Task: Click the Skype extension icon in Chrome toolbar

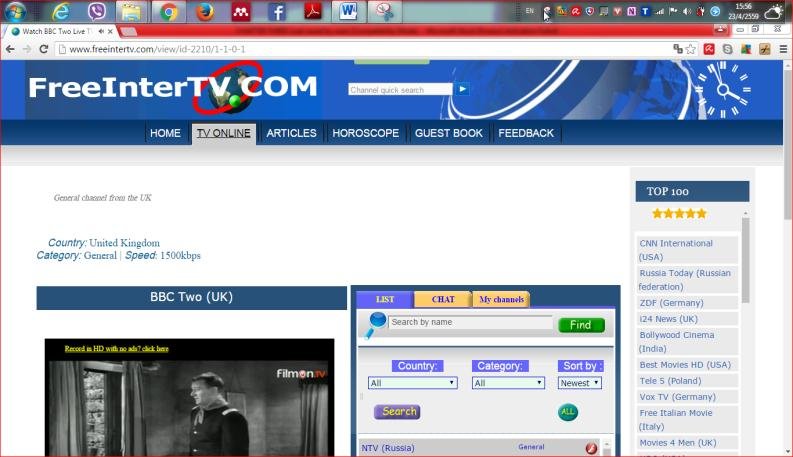Action: pyautogui.click(x=727, y=49)
